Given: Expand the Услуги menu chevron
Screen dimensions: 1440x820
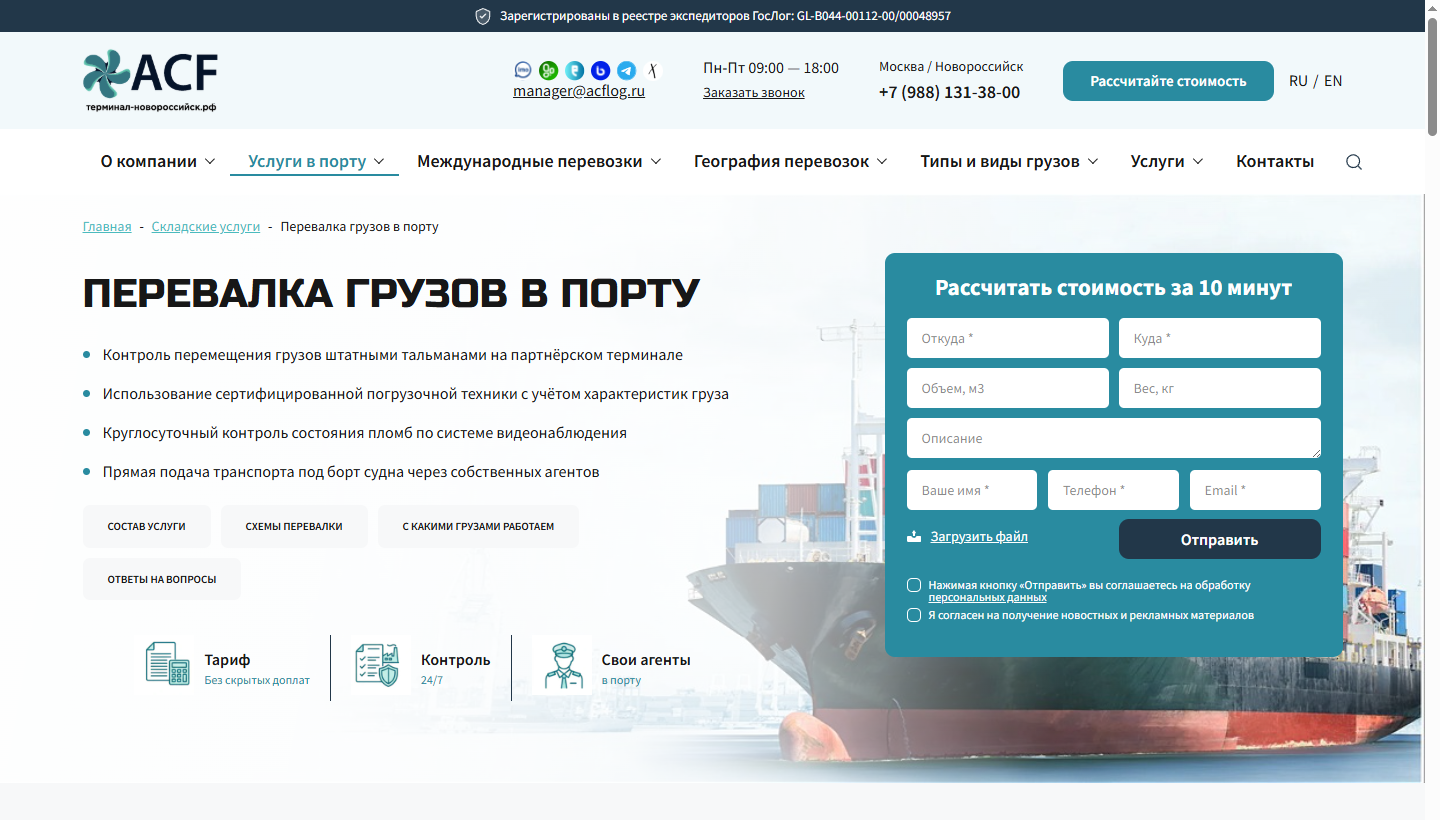Looking at the screenshot, I should 1198,161.
